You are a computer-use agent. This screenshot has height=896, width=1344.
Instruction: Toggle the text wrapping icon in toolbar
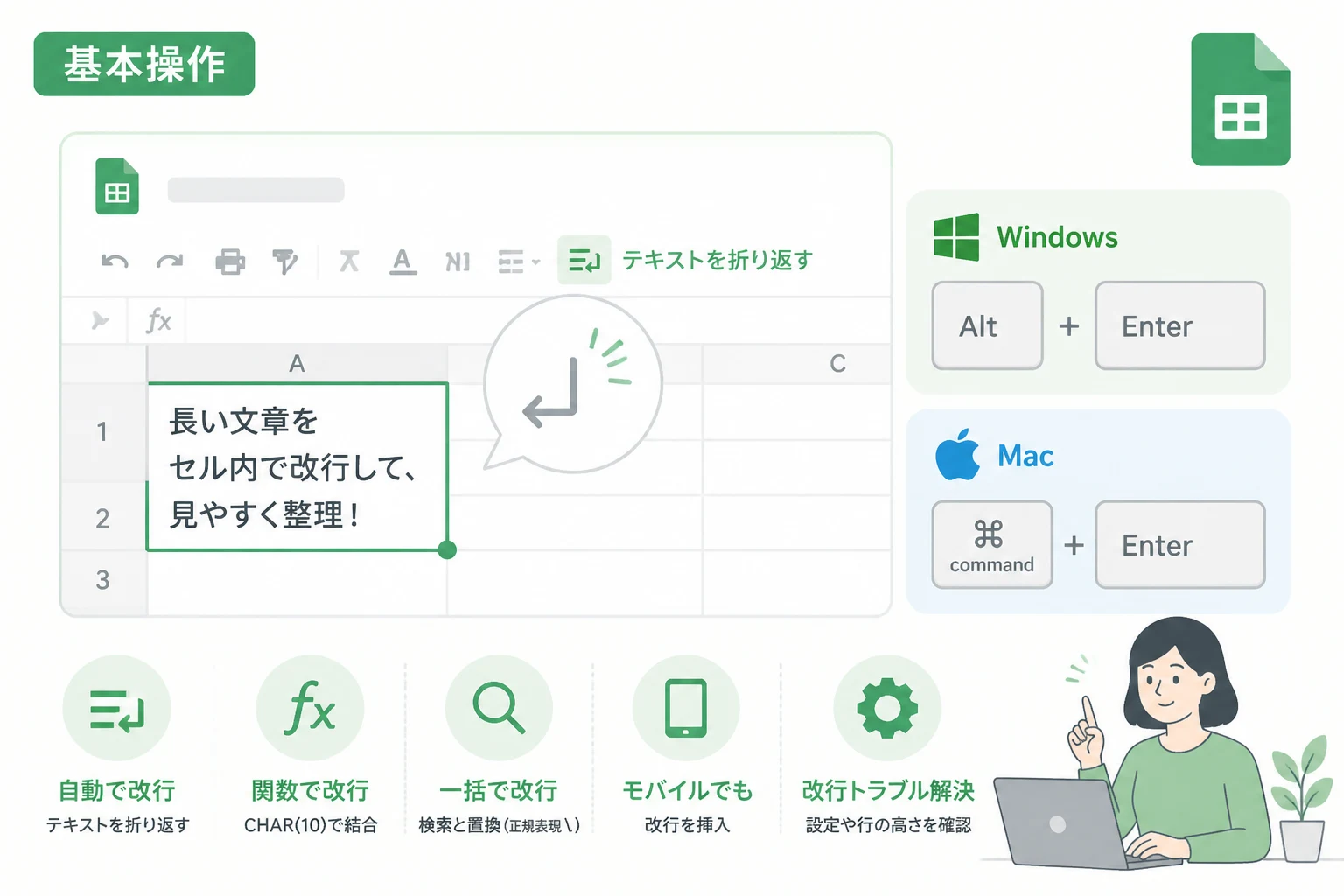584,260
